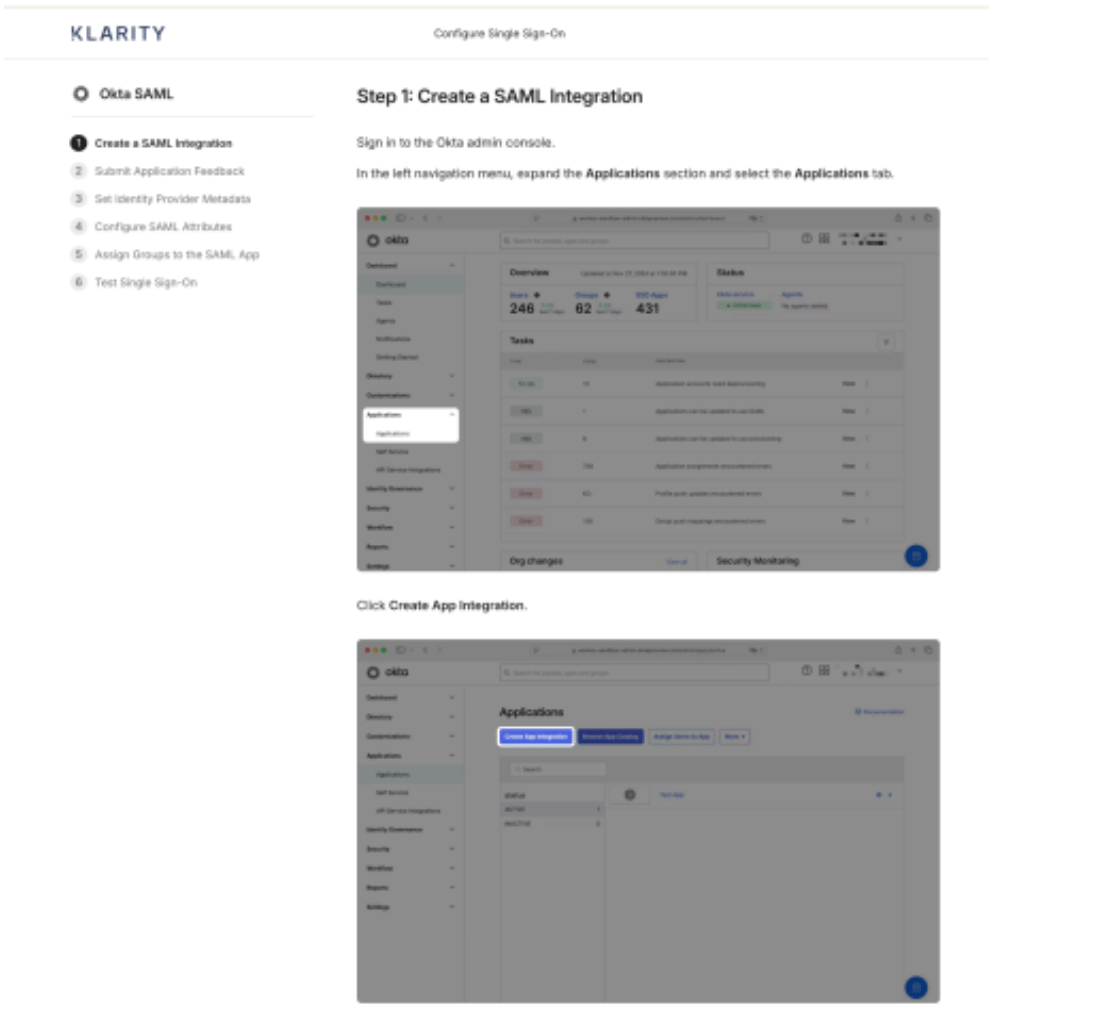Screen dimensions: 1100x1016
Task: Click the View all link beside Org changes
Action: (x=676, y=562)
